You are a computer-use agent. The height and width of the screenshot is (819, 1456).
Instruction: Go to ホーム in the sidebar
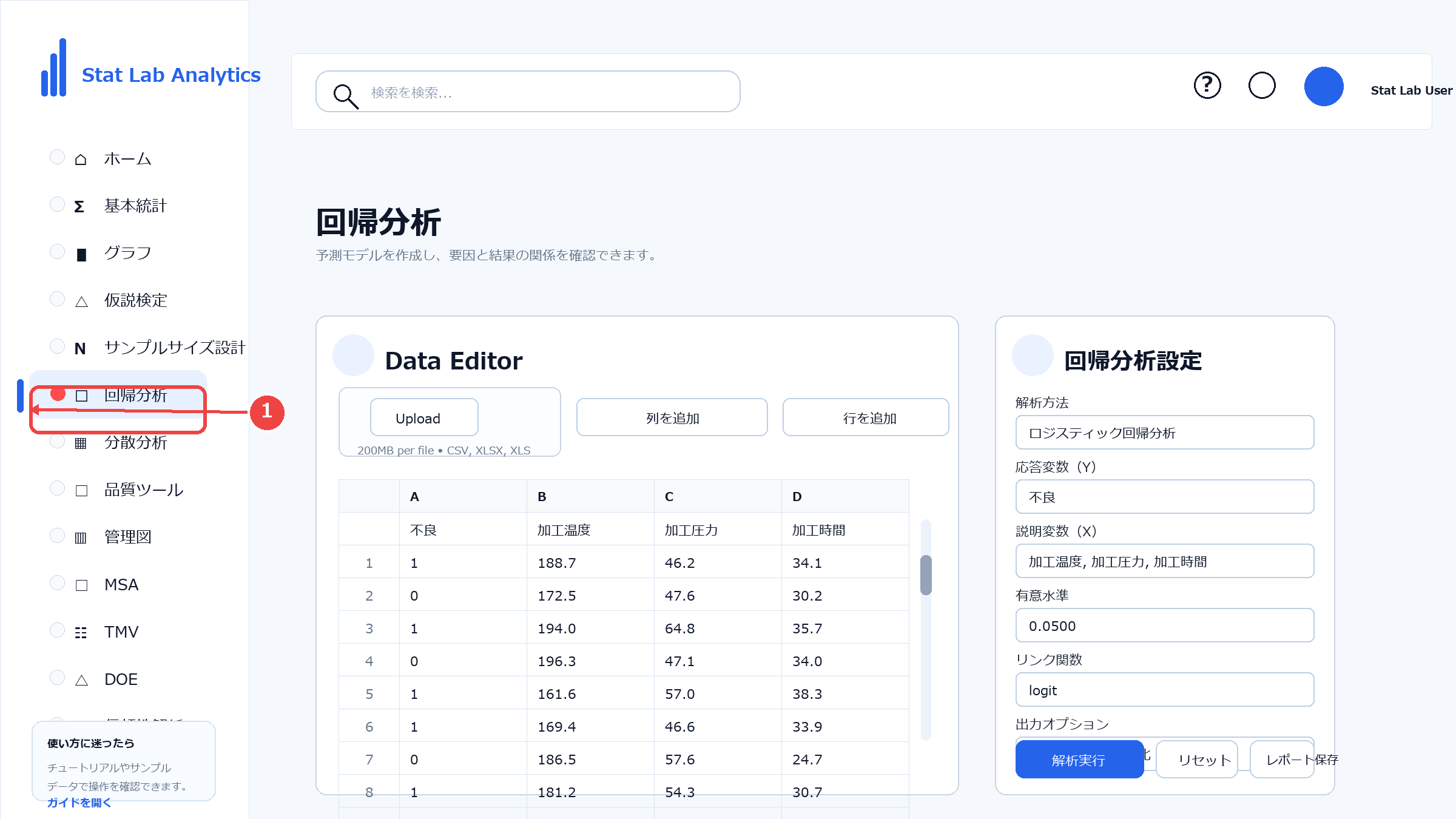[x=127, y=159]
